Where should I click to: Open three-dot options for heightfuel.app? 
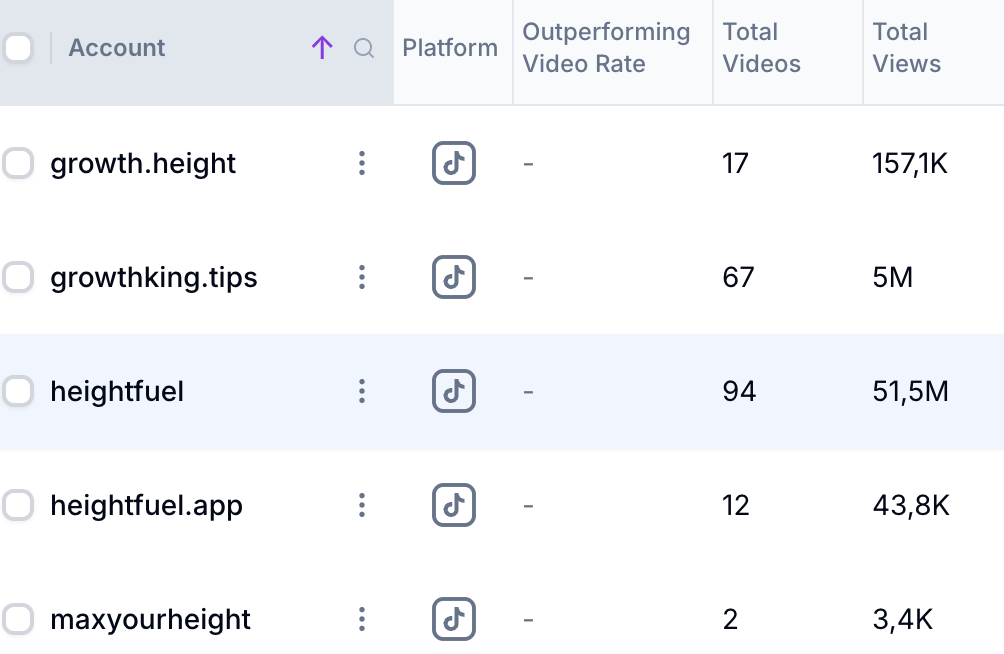pyautogui.click(x=362, y=505)
